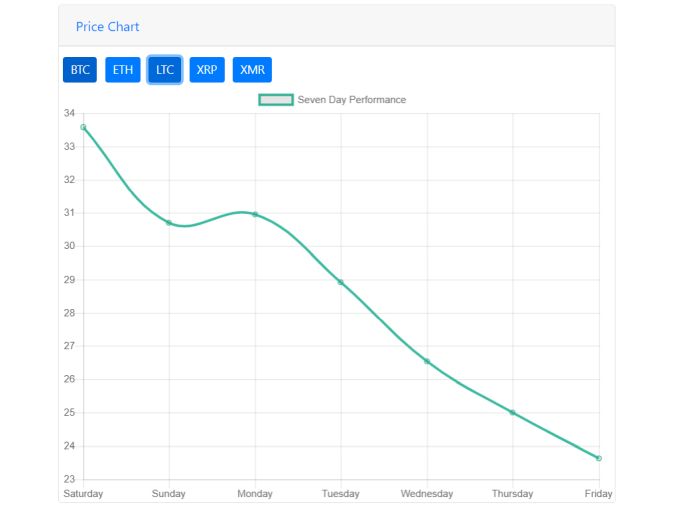Select the BTC price button
680x511 pixels.
(80, 69)
